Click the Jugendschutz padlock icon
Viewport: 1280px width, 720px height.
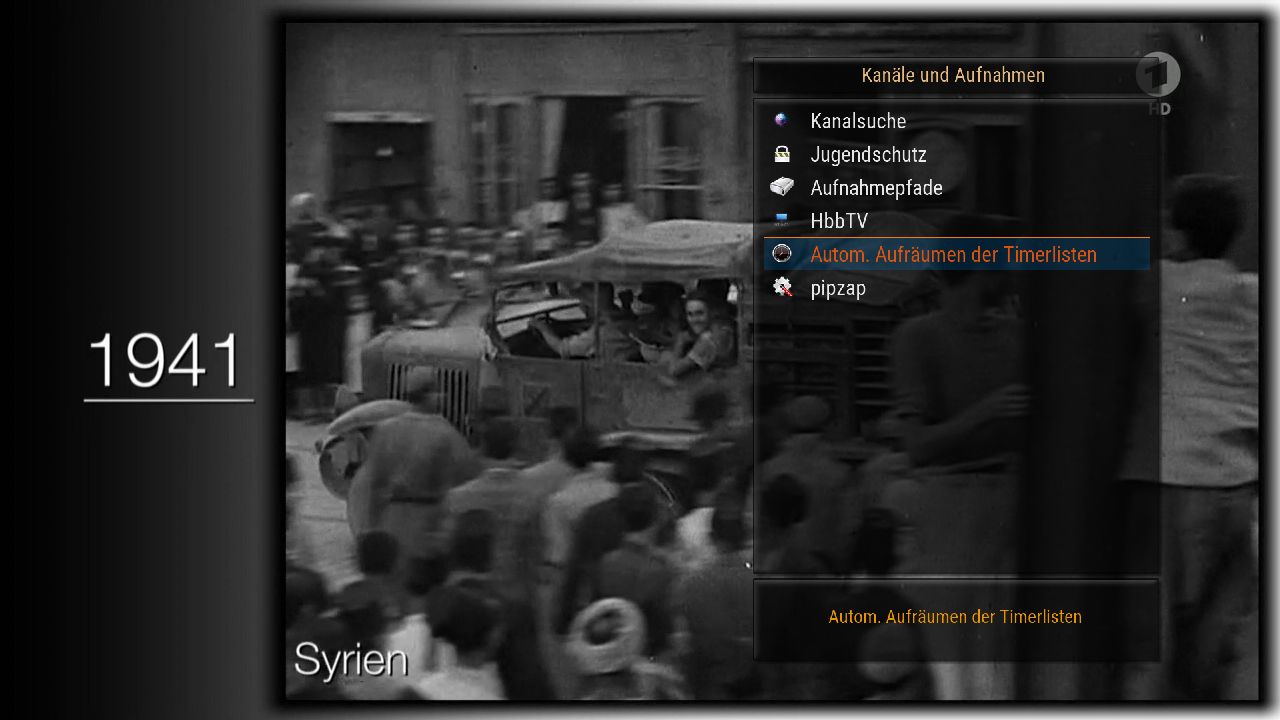pyautogui.click(x=782, y=154)
